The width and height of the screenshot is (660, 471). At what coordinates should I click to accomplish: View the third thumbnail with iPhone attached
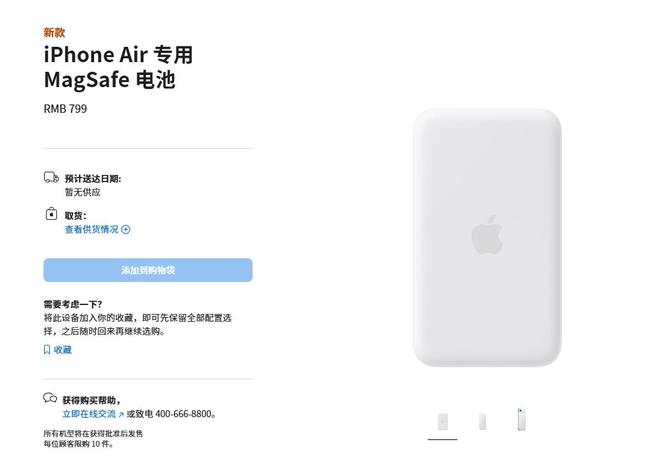tap(521, 420)
